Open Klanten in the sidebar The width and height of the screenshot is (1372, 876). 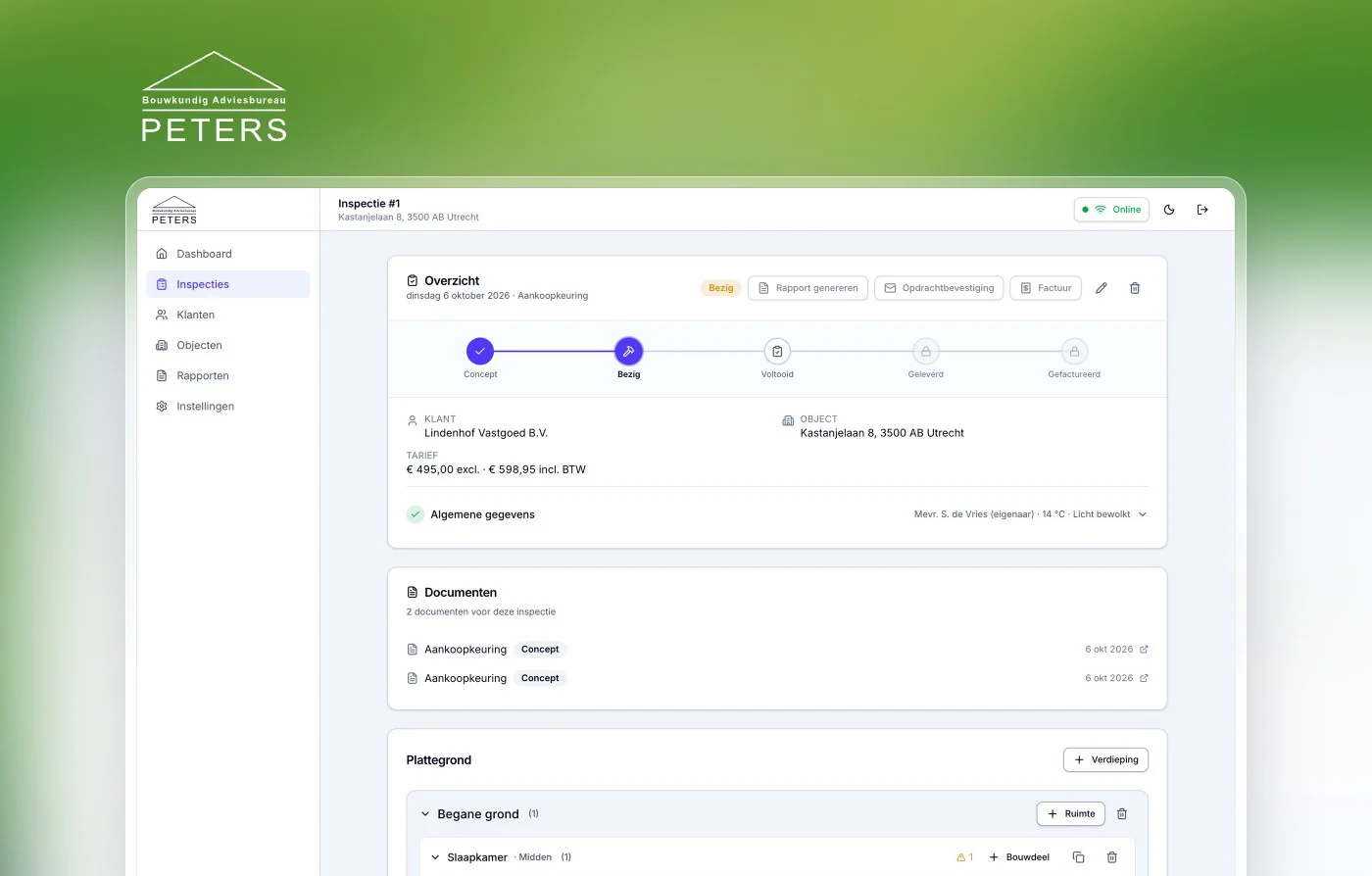[x=228, y=315]
